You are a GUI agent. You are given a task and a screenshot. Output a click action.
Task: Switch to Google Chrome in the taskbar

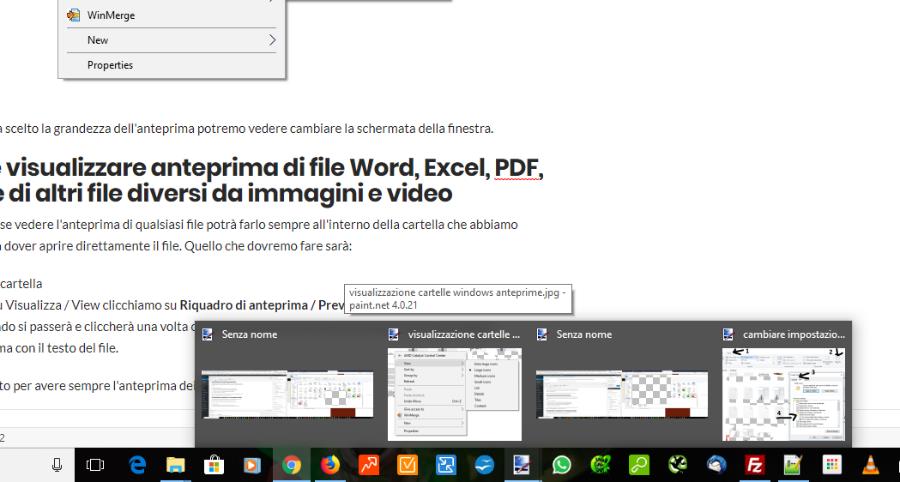click(x=290, y=464)
